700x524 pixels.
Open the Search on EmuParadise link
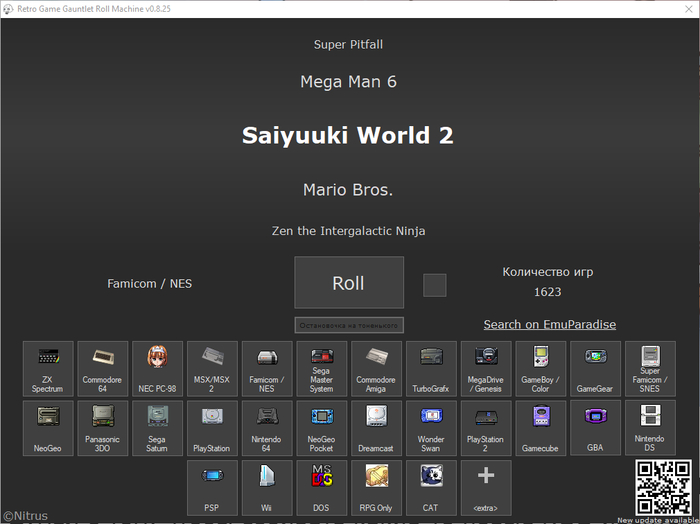[549, 324]
